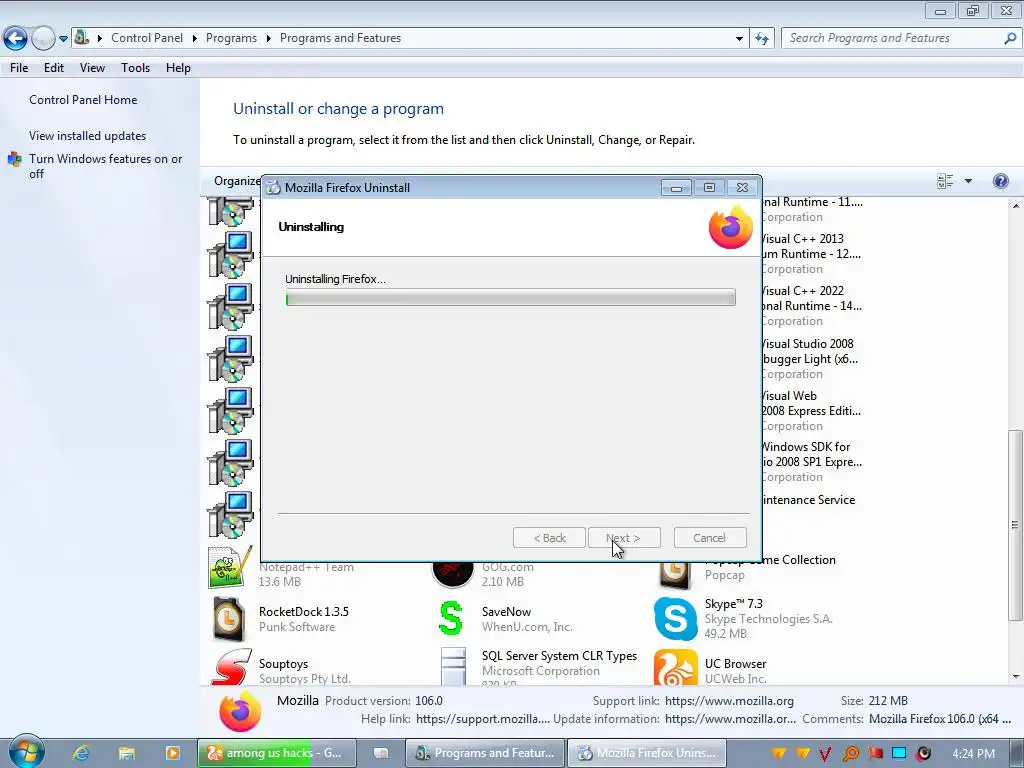Click the Control Panel icon in address bar

click(82, 37)
